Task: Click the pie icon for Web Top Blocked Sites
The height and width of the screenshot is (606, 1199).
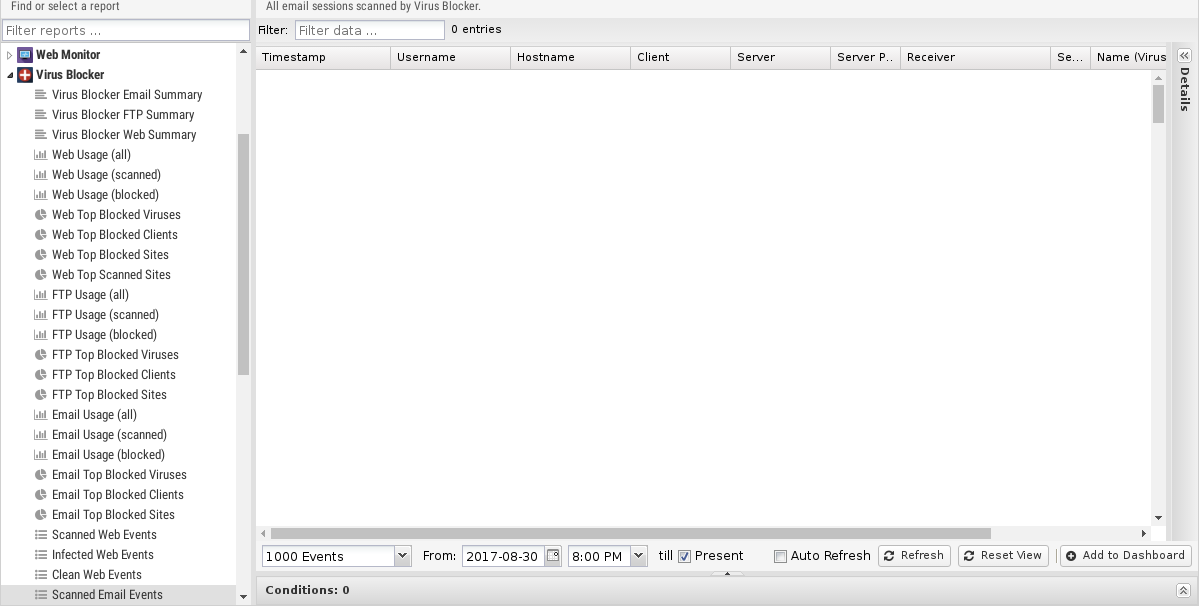Action: click(41, 254)
